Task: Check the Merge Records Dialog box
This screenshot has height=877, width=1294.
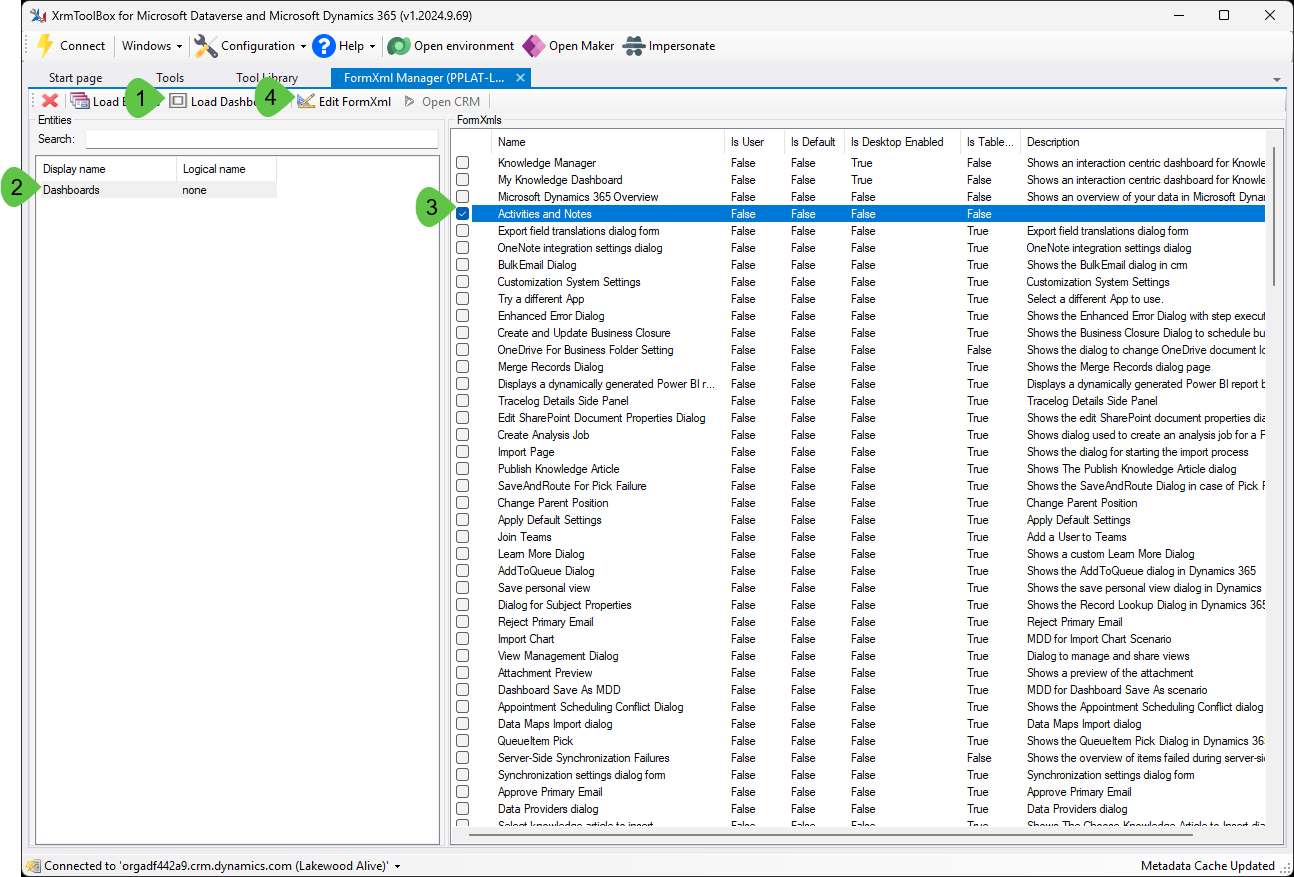Action: (463, 367)
